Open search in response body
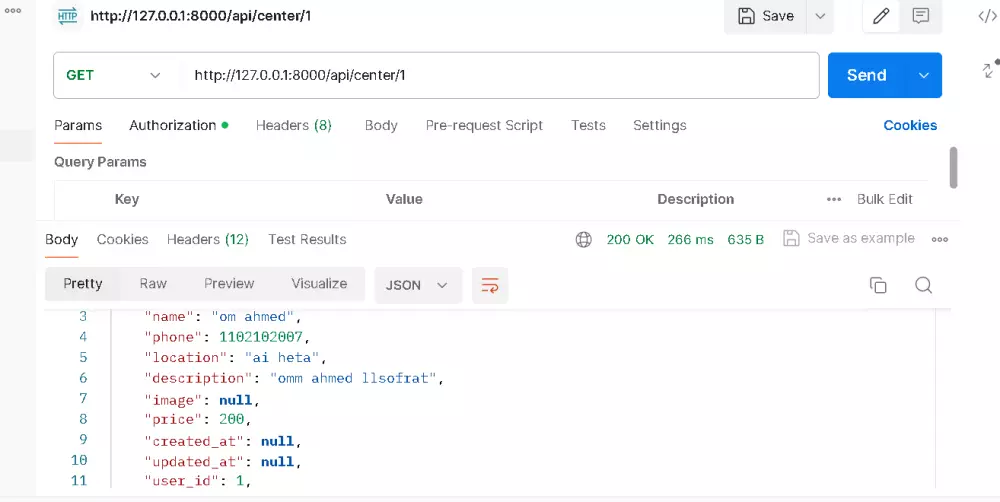Viewport: 1000px width, 502px height. (923, 285)
